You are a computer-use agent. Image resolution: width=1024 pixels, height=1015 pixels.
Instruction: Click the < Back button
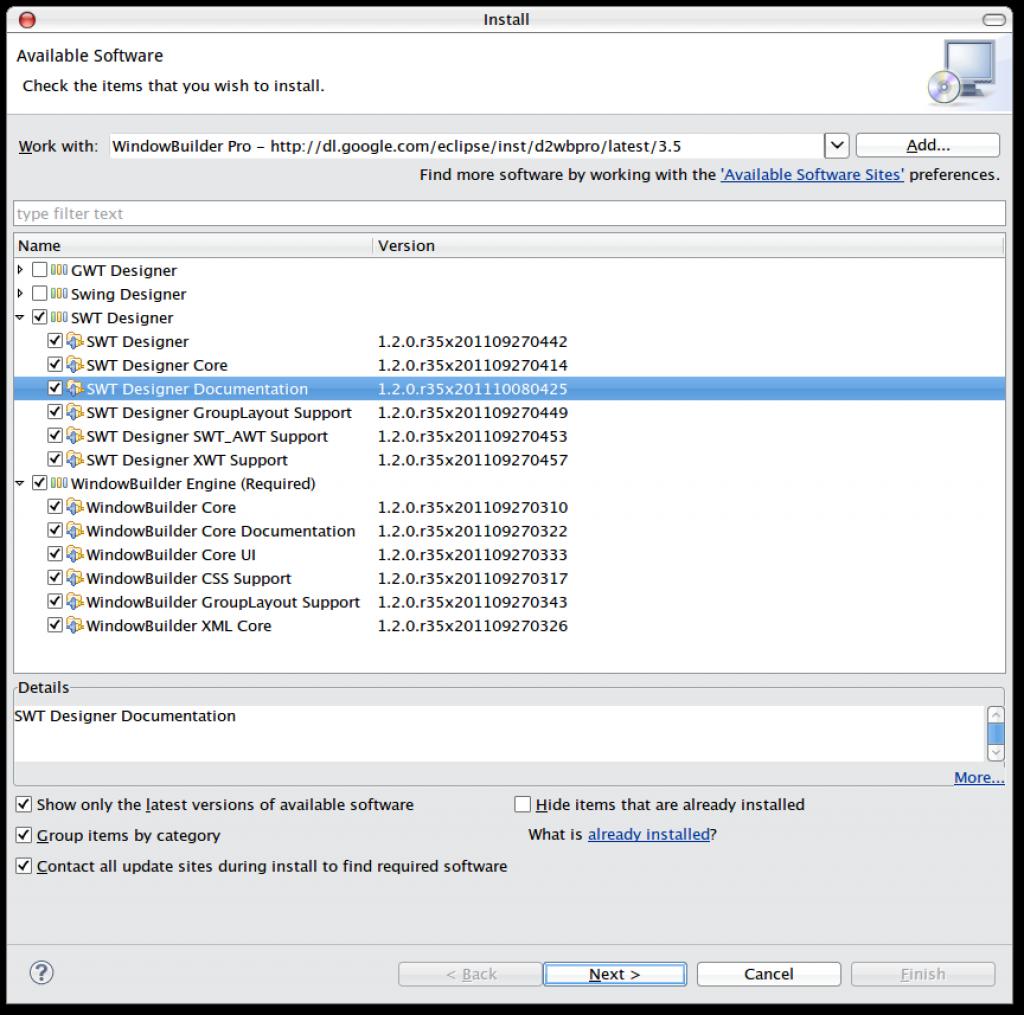click(470, 974)
